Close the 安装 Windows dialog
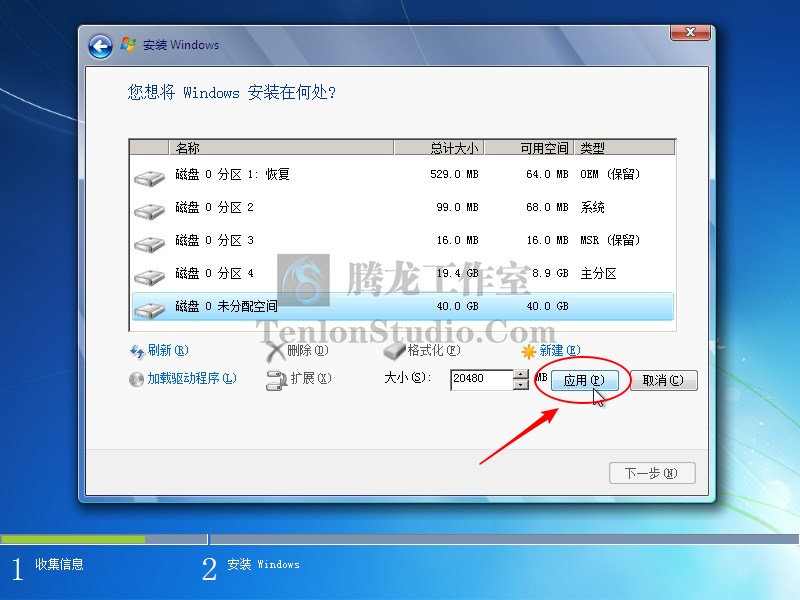Viewport: 800px width, 600px height. click(x=690, y=32)
